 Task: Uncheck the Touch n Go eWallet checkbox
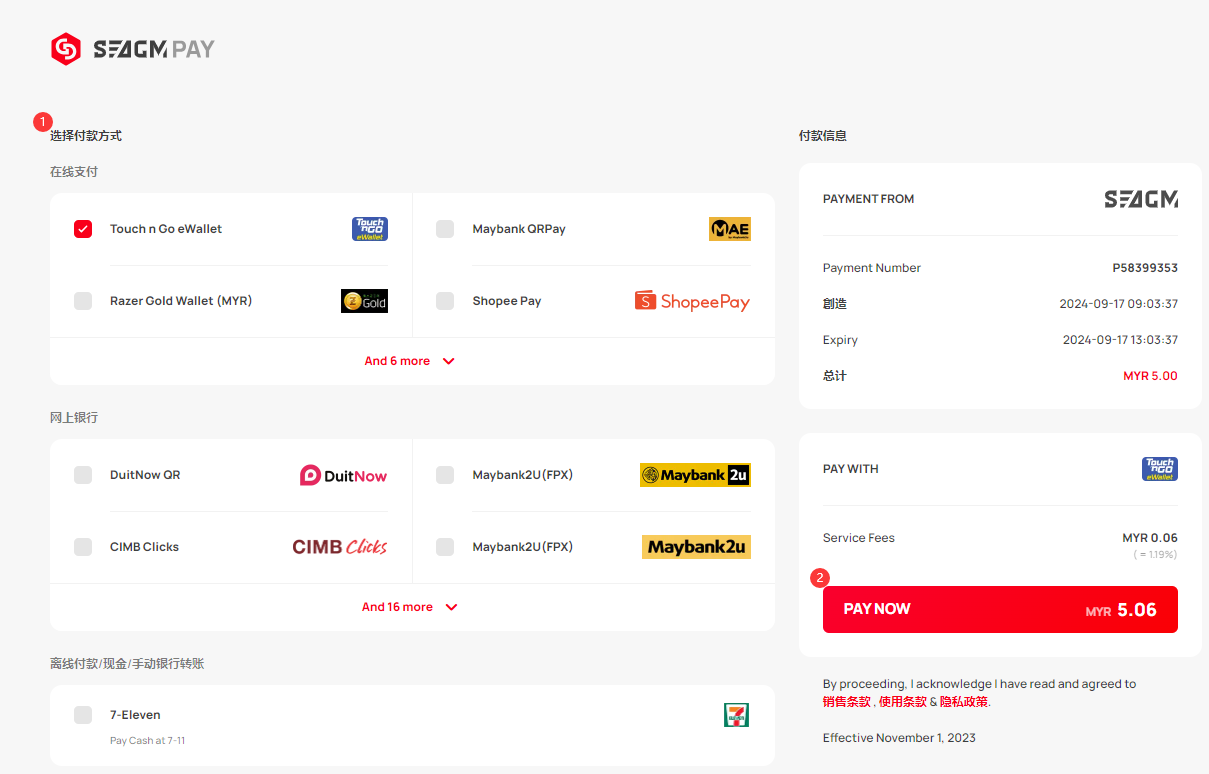tap(83, 229)
